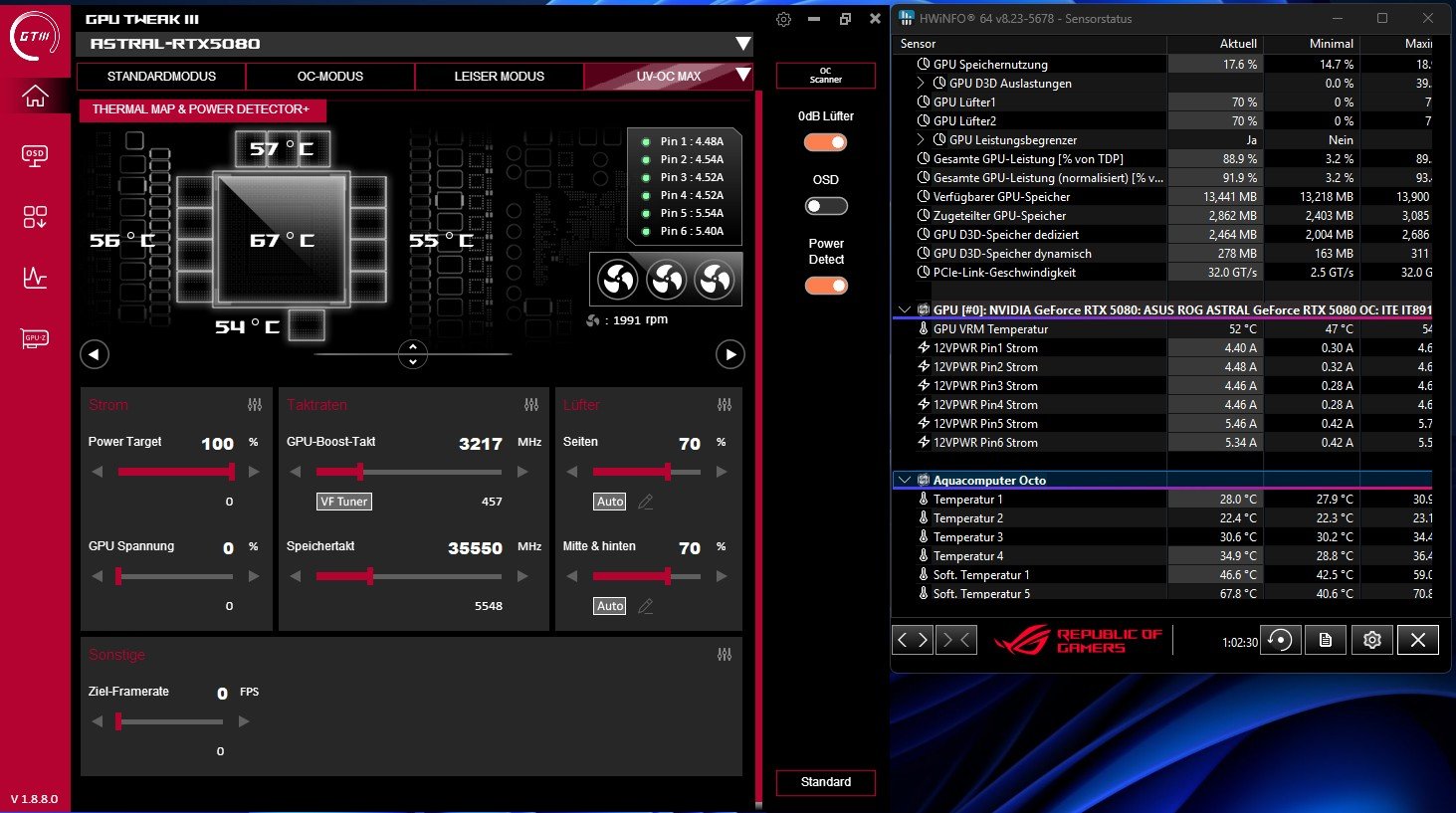Viewport: 1456px width, 813px height.
Task: Increase Ziel-Framerate with right arrow
Action: 244,721
